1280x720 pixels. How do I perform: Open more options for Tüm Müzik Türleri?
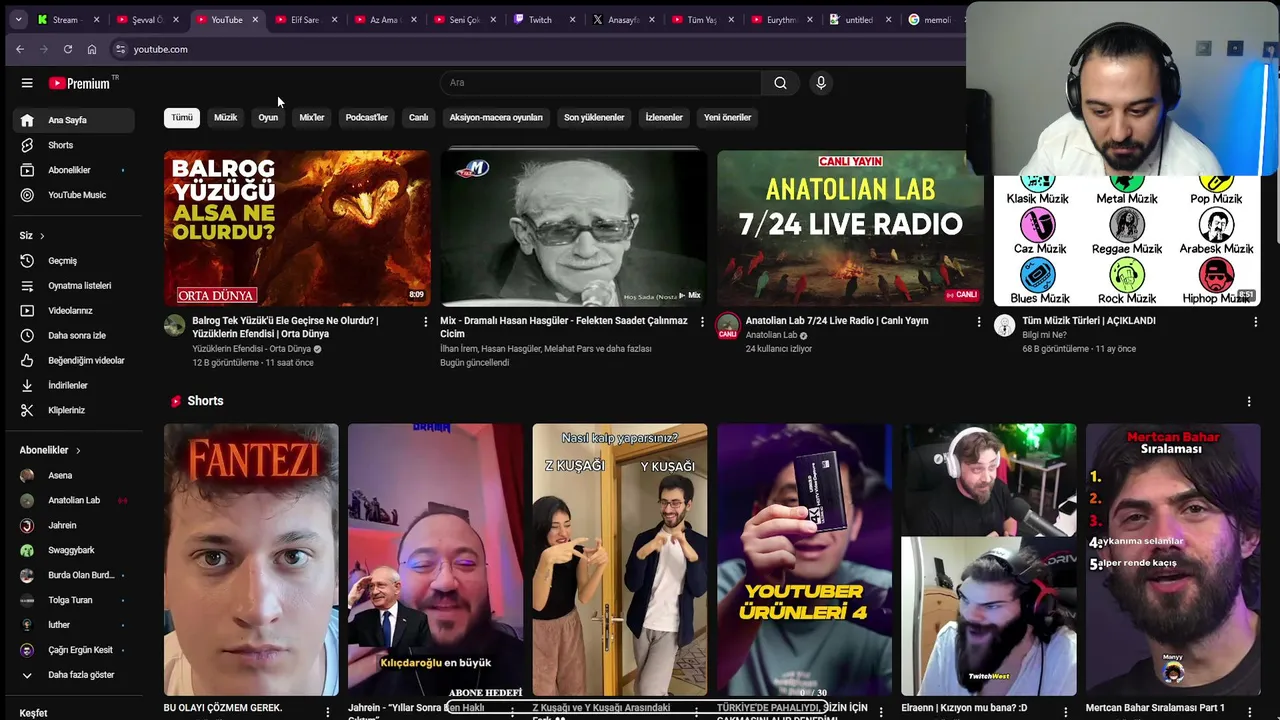(1256, 322)
